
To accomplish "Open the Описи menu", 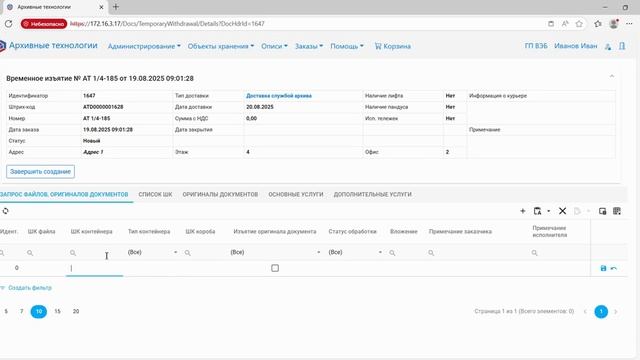I will pos(274,46).
